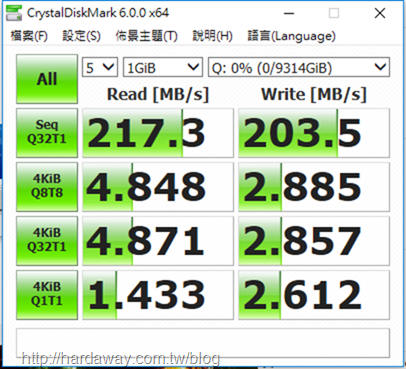Click the Write [MB/s] column header
The width and height of the screenshot is (406, 369).
coord(314,94)
